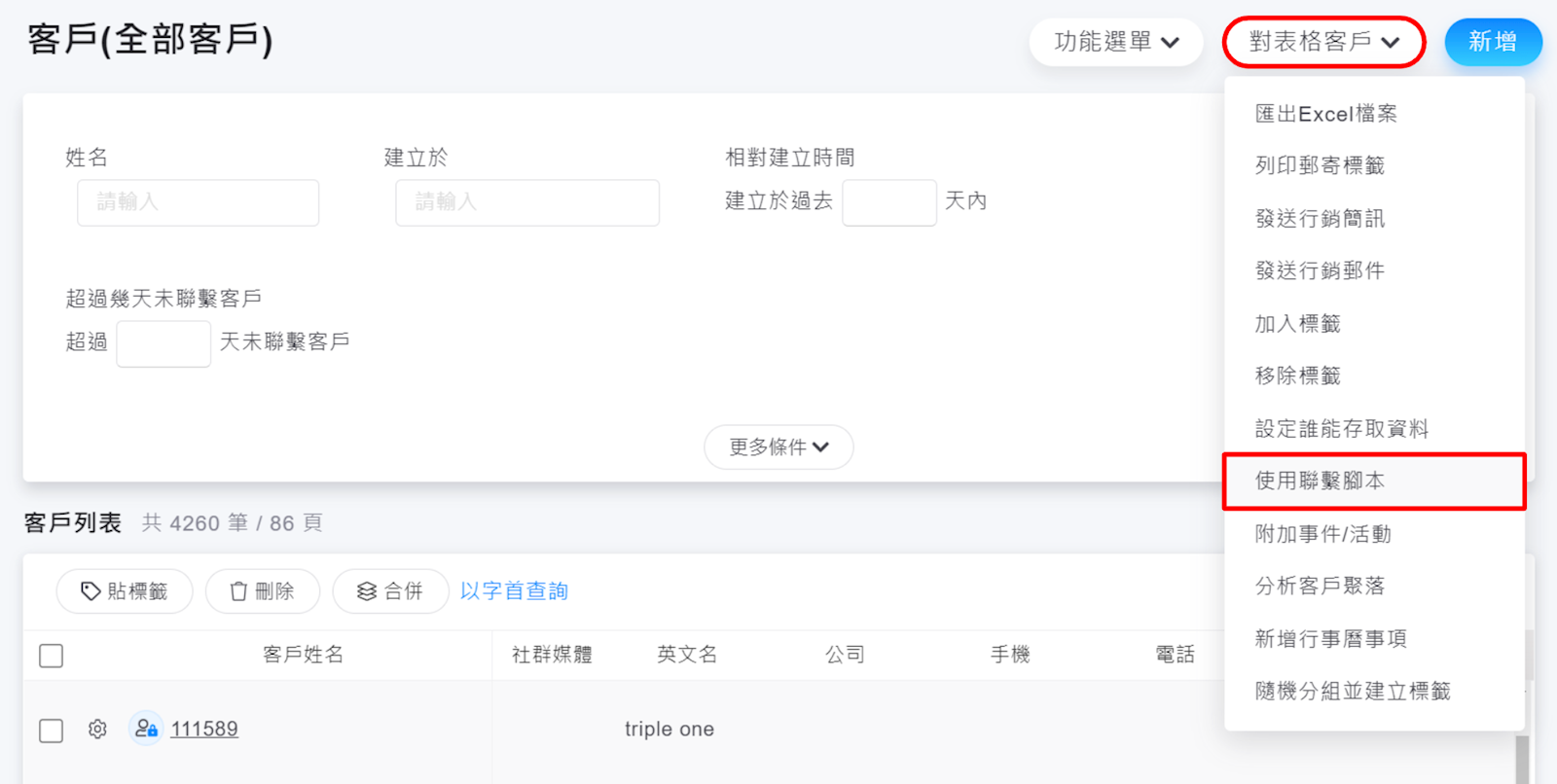The height and width of the screenshot is (784, 1557).
Task: Click the tag icon on 貼標籤 button
Action: pos(91,591)
